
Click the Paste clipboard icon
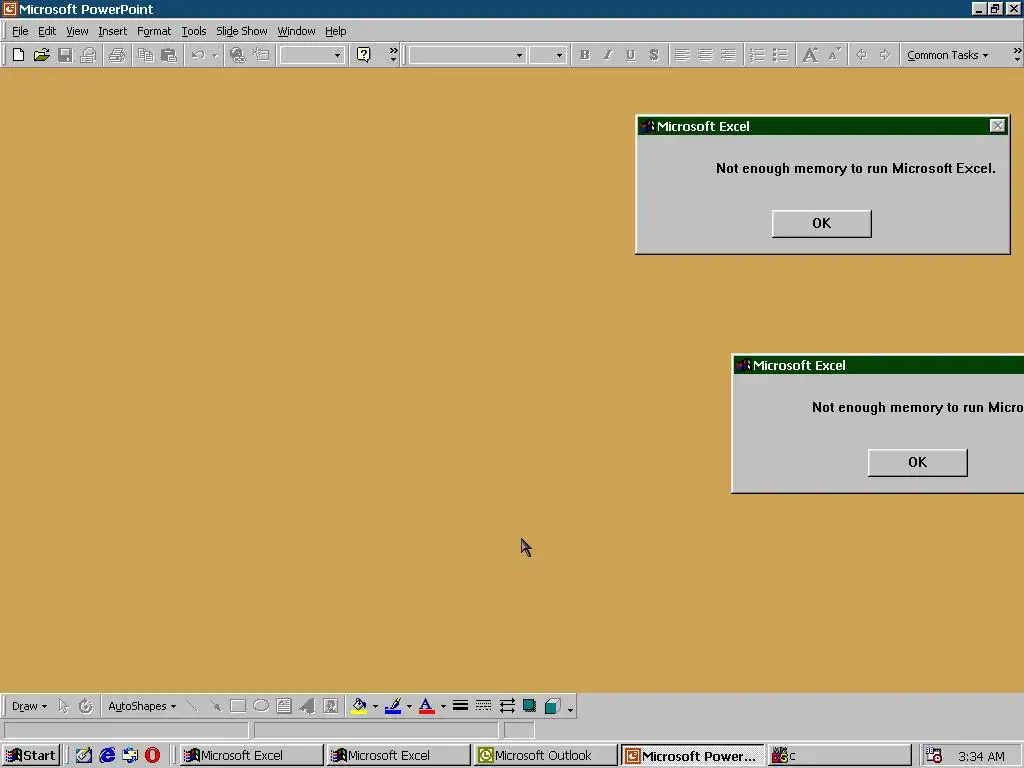click(169, 55)
